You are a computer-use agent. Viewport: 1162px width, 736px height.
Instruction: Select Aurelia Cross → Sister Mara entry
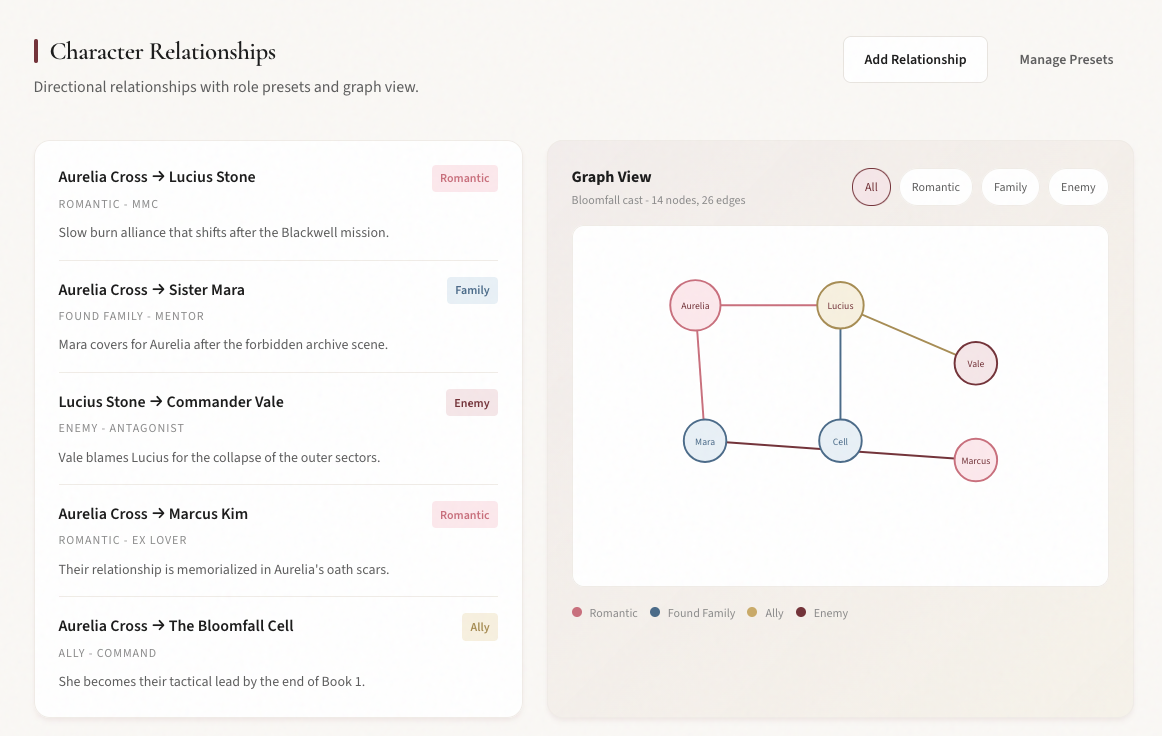(152, 290)
